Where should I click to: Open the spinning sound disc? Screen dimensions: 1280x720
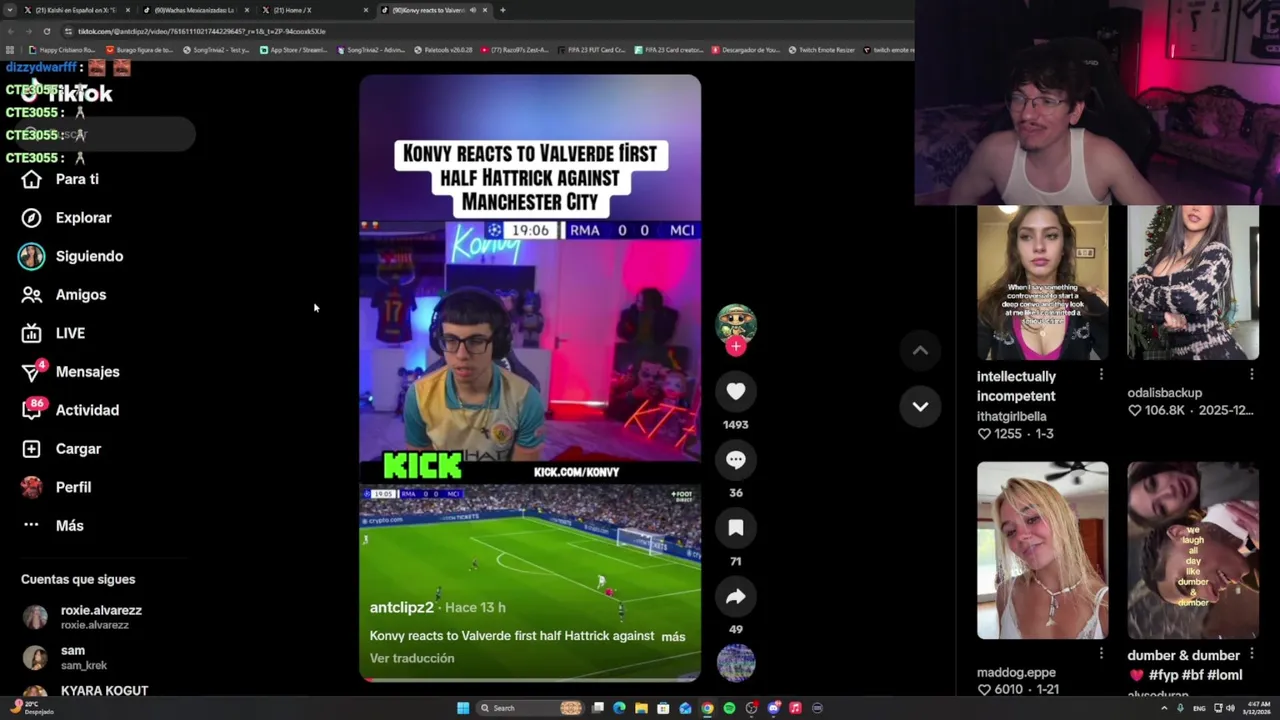click(x=736, y=663)
